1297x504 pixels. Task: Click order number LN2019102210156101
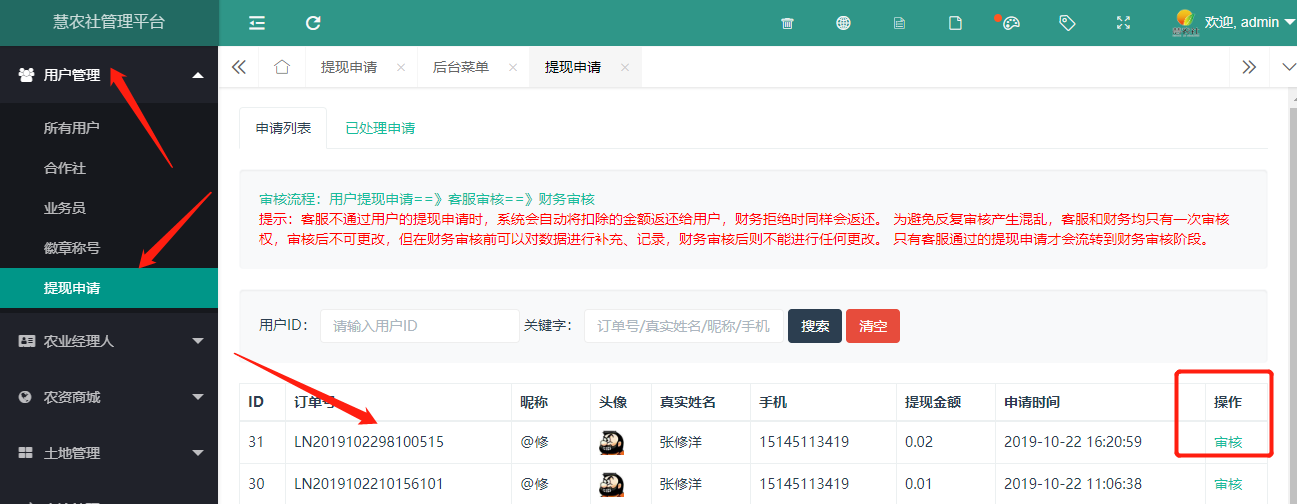click(369, 484)
